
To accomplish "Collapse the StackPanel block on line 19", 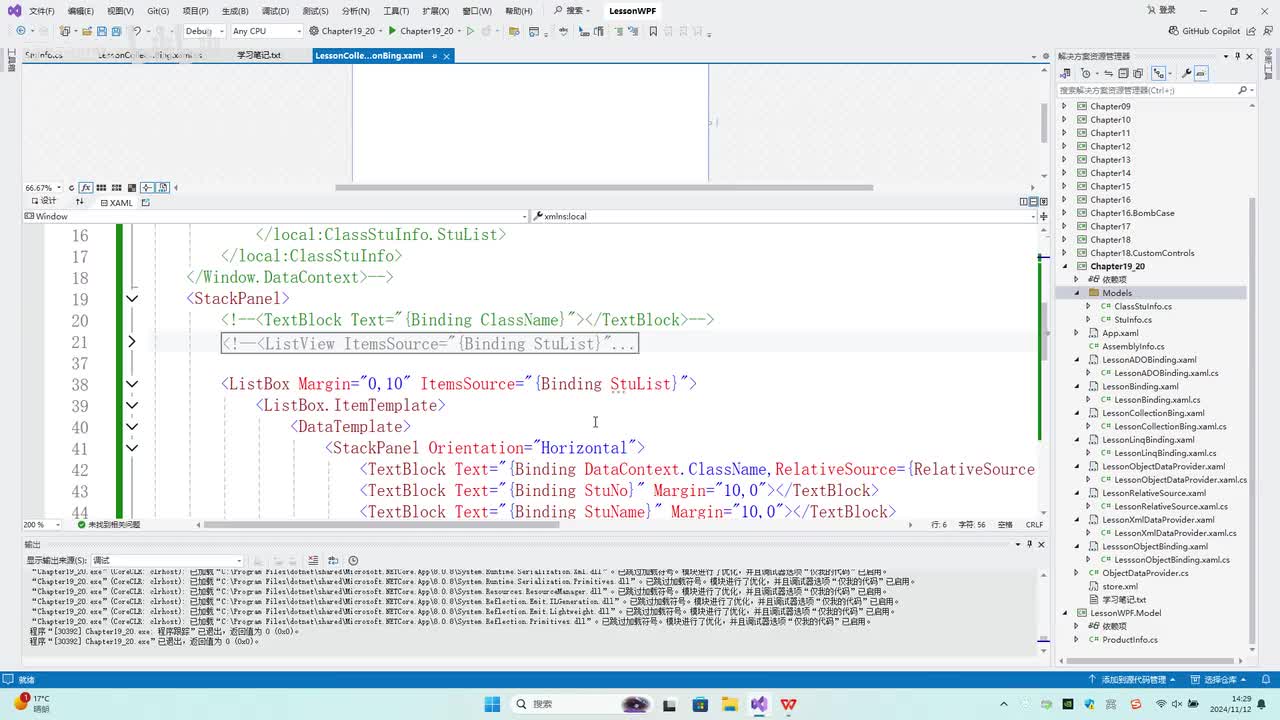I will pos(132,299).
